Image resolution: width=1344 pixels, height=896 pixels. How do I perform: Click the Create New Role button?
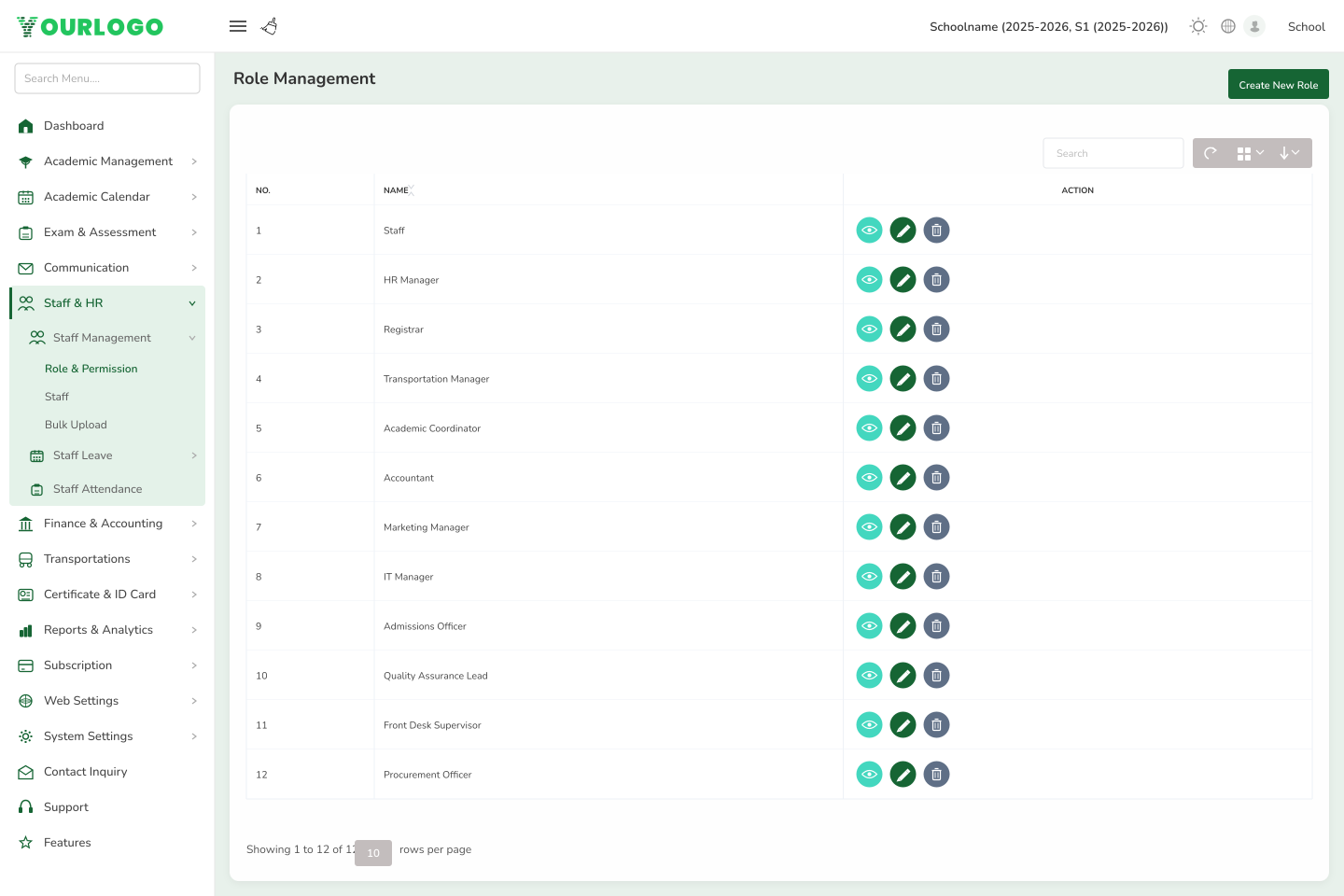tap(1278, 84)
